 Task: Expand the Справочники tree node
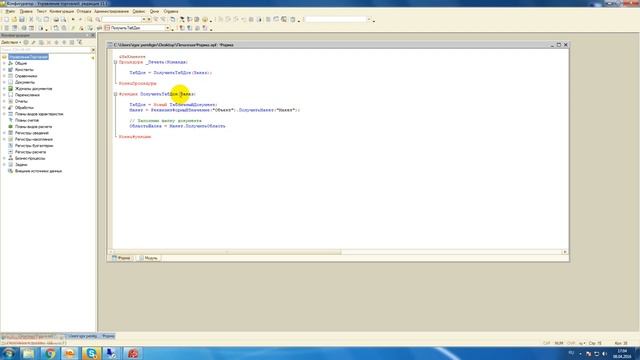tap(4, 76)
